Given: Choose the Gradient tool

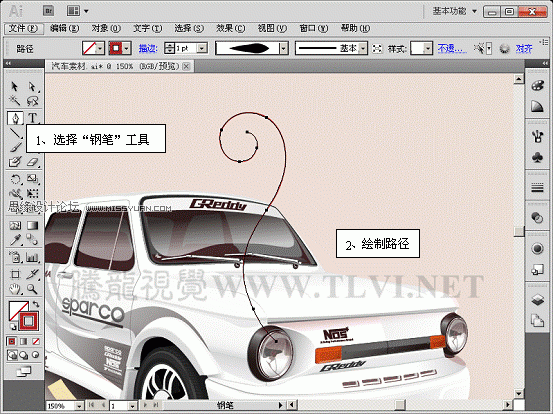Looking at the screenshot, I should coord(32,225).
